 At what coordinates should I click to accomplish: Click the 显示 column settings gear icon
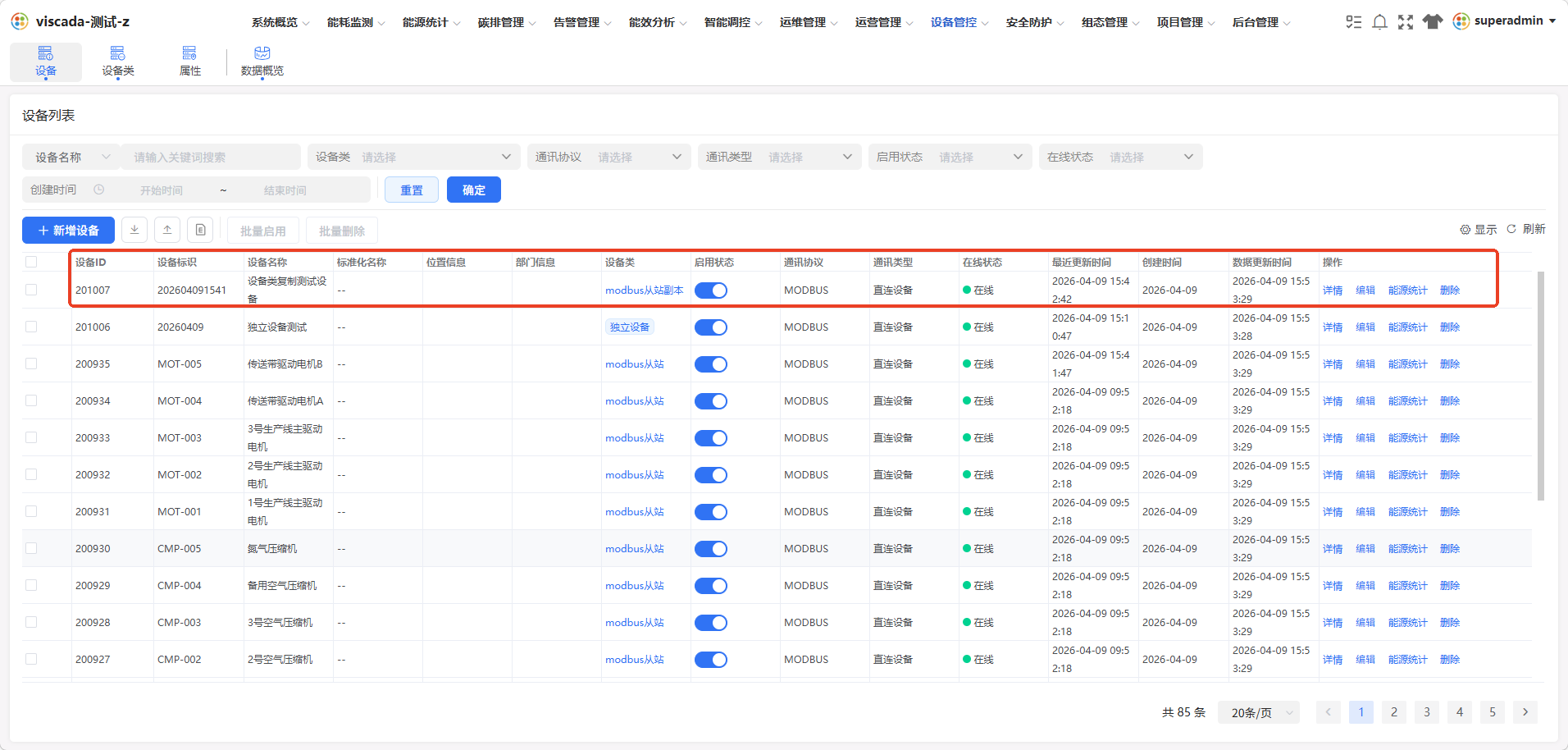tap(1465, 230)
